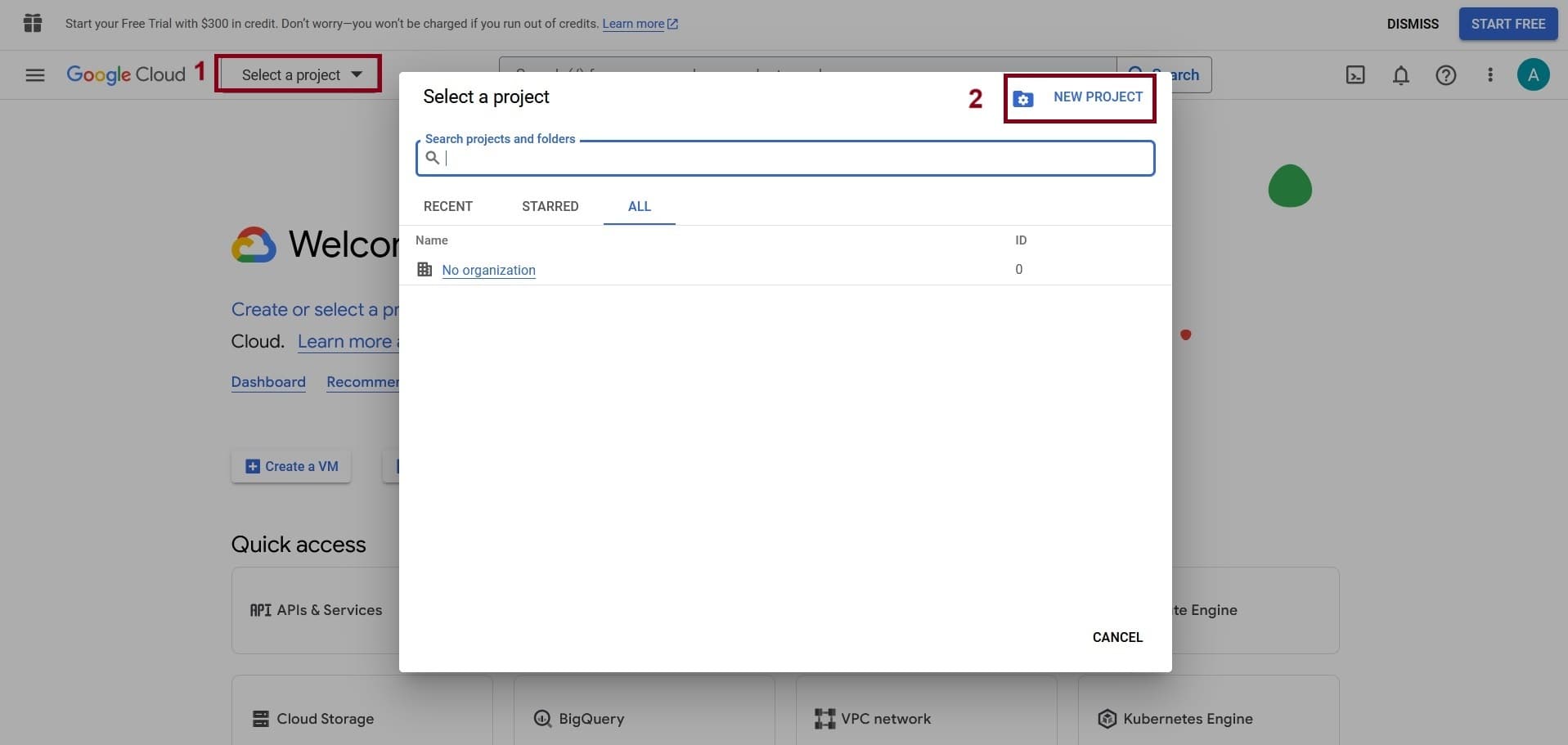Open the three-dot more options menu
This screenshot has height=745, width=1568.
pyautogui.click(x=1489, y=75)
